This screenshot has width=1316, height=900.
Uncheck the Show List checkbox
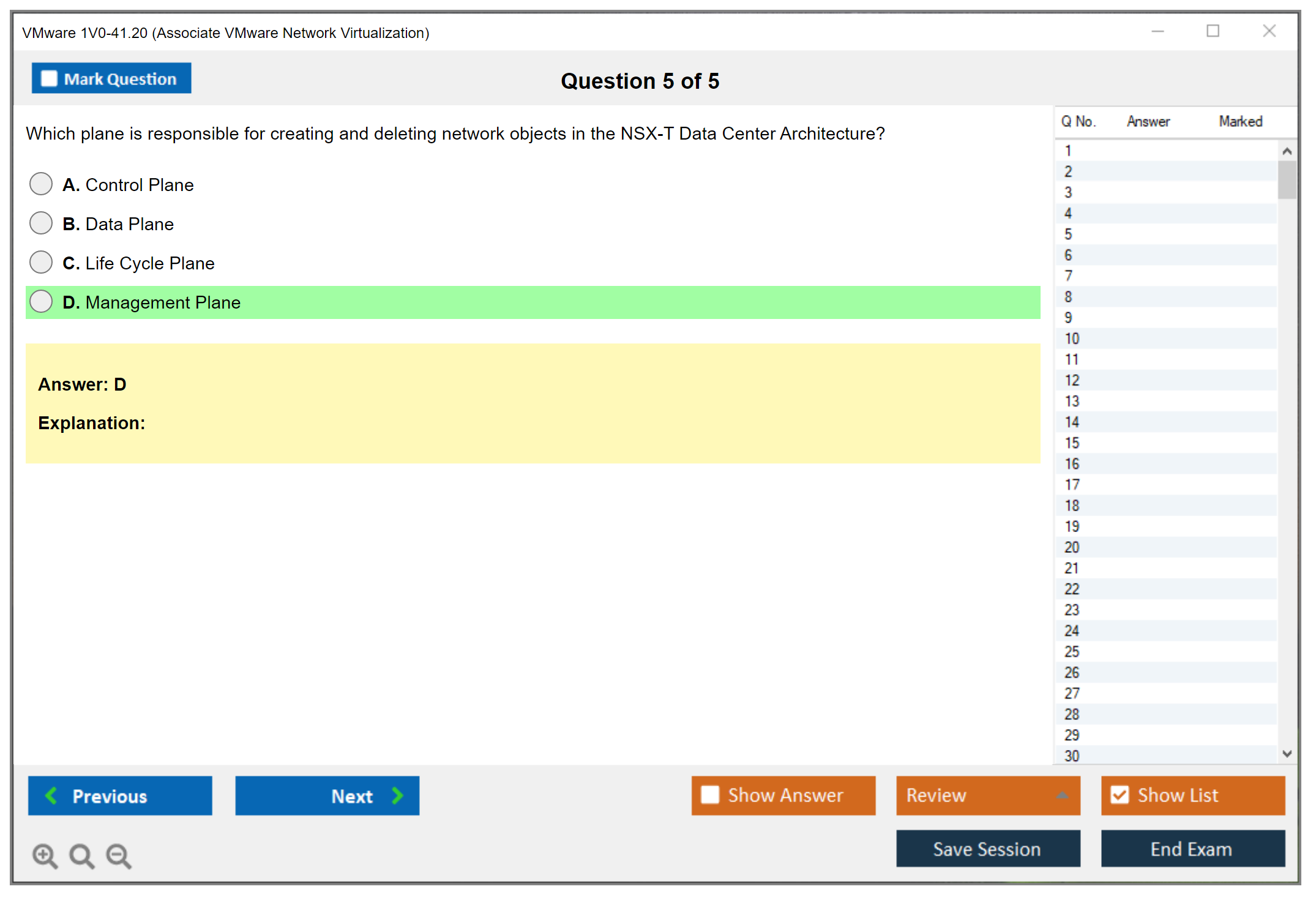coord(1120,795)
